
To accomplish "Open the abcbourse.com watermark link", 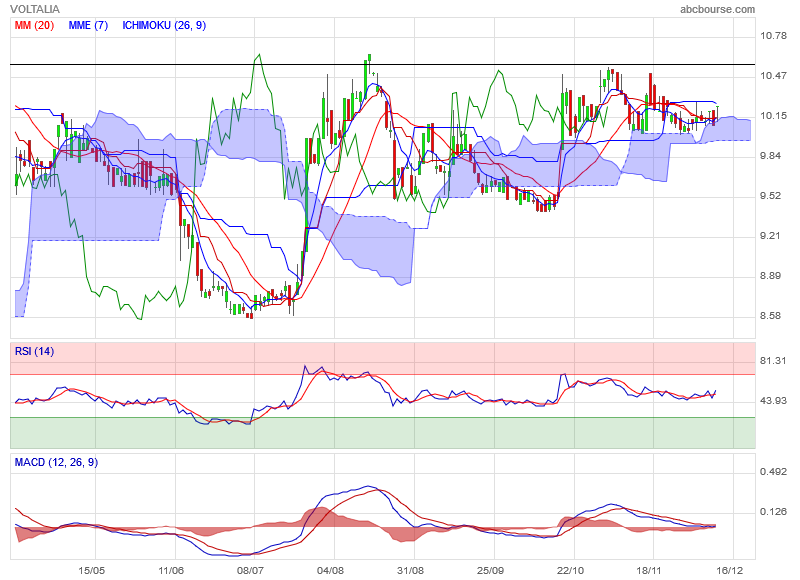I will click(717, 9).
